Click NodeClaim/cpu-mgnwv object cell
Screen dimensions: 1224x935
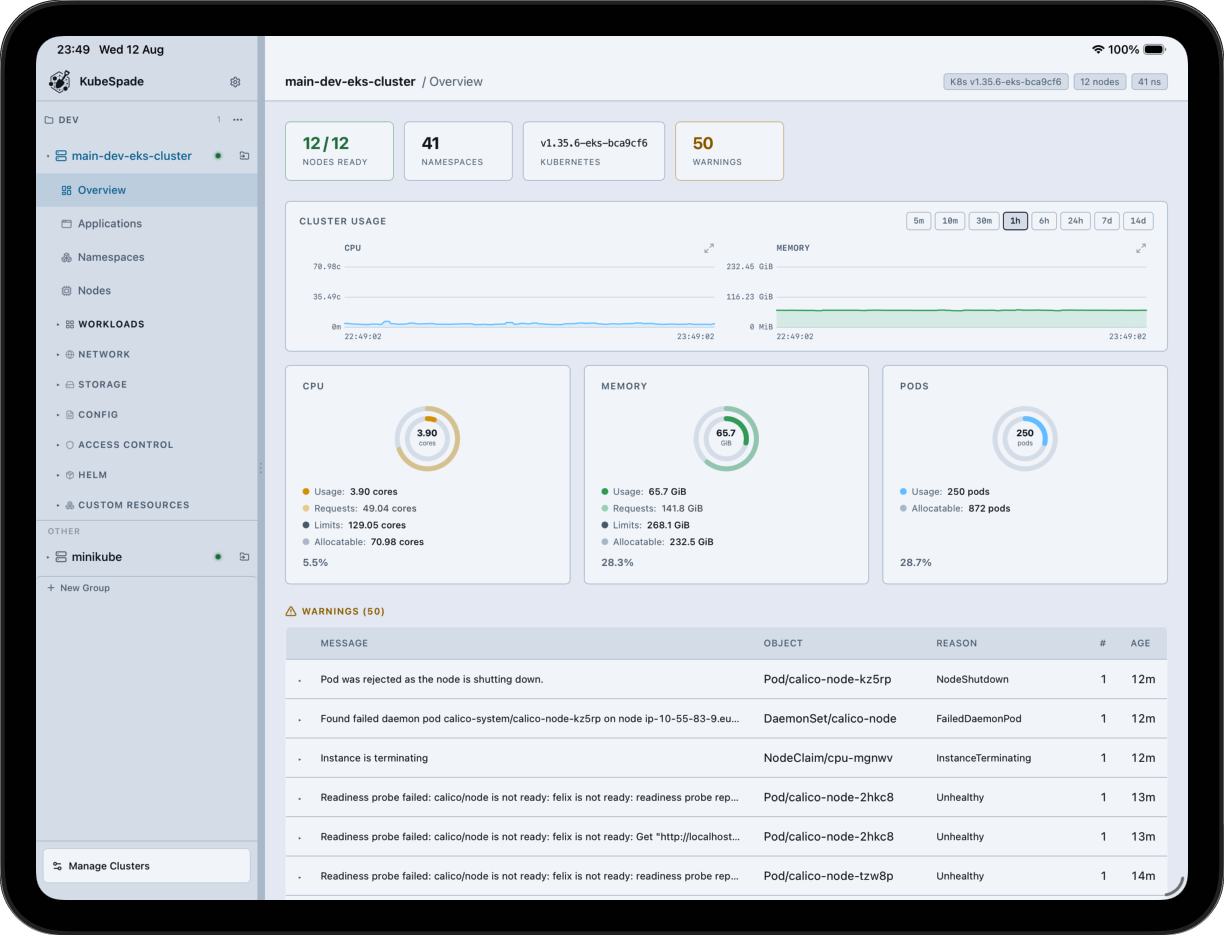(x=828, y=758)
